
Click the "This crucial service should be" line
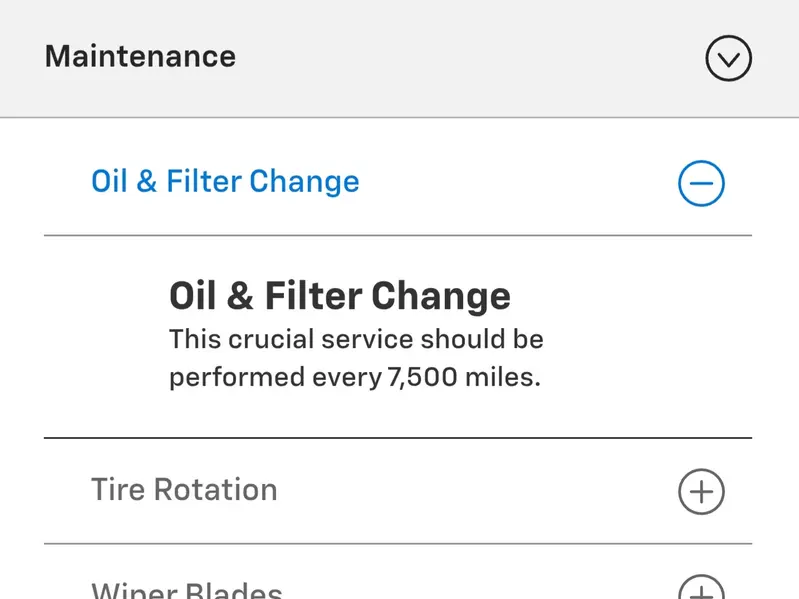coord(356,339)
